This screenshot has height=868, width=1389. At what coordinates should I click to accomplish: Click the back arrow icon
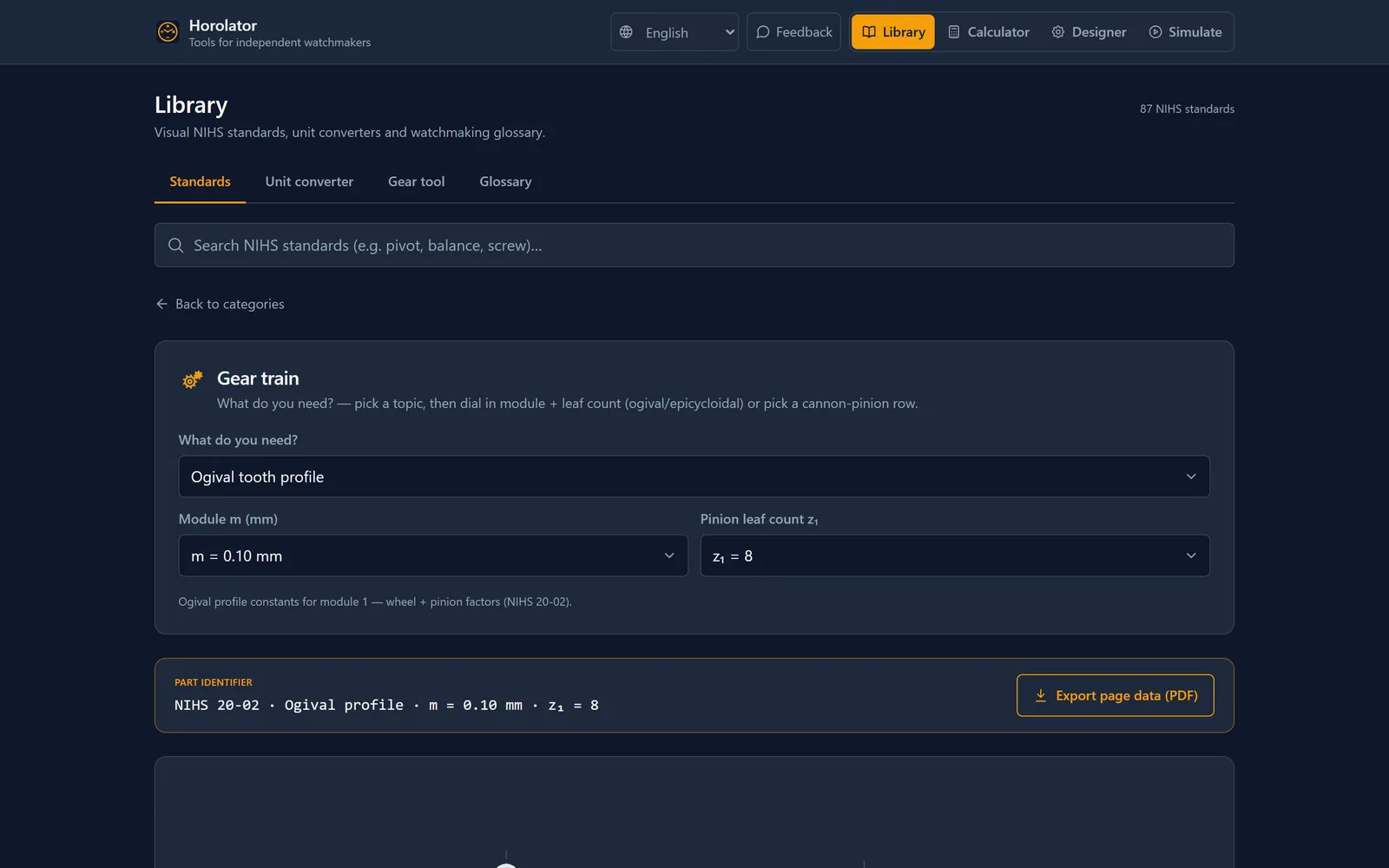(x=161, y=304)
